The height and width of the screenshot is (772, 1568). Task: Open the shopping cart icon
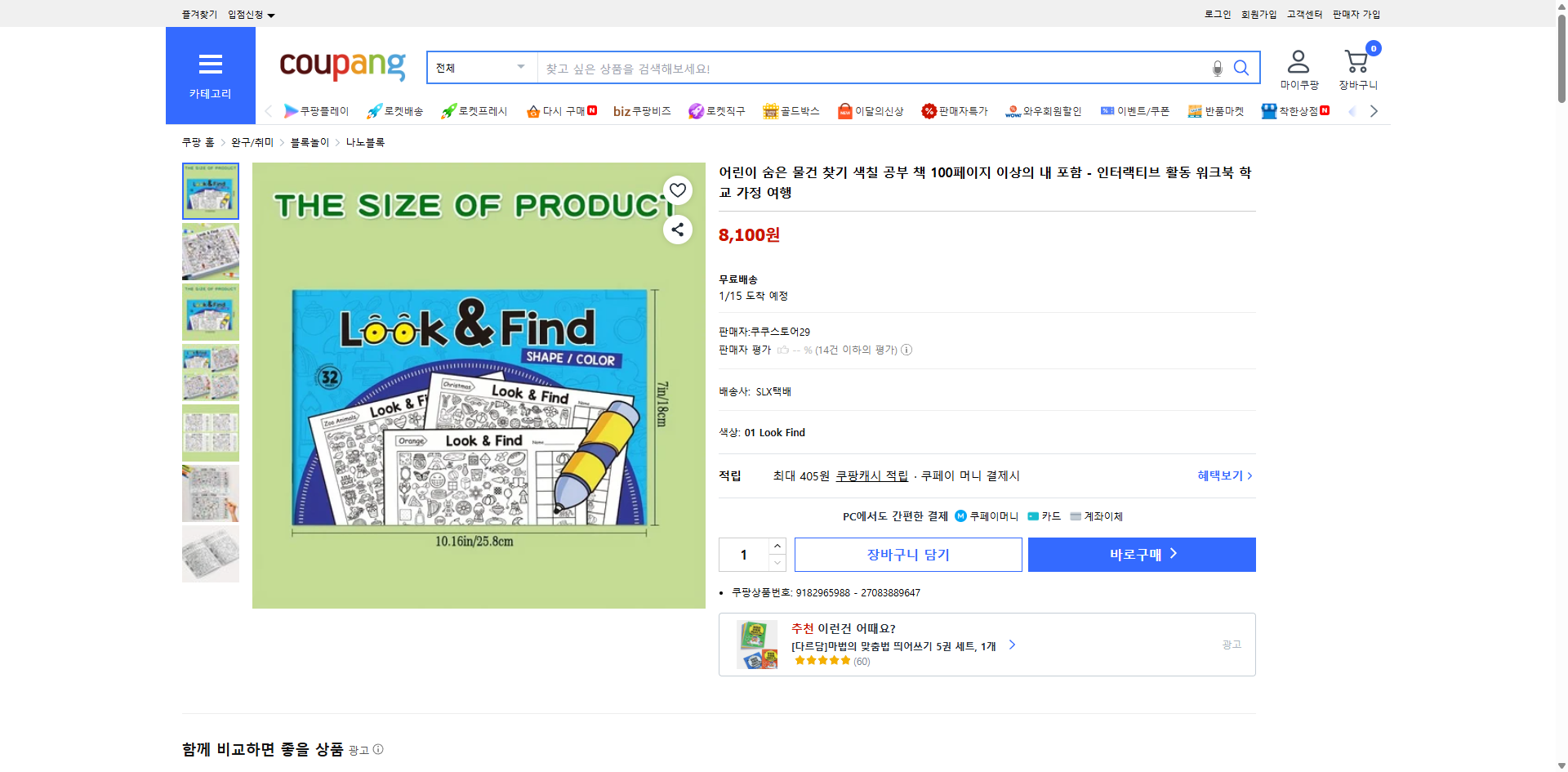pos(1356,60)
